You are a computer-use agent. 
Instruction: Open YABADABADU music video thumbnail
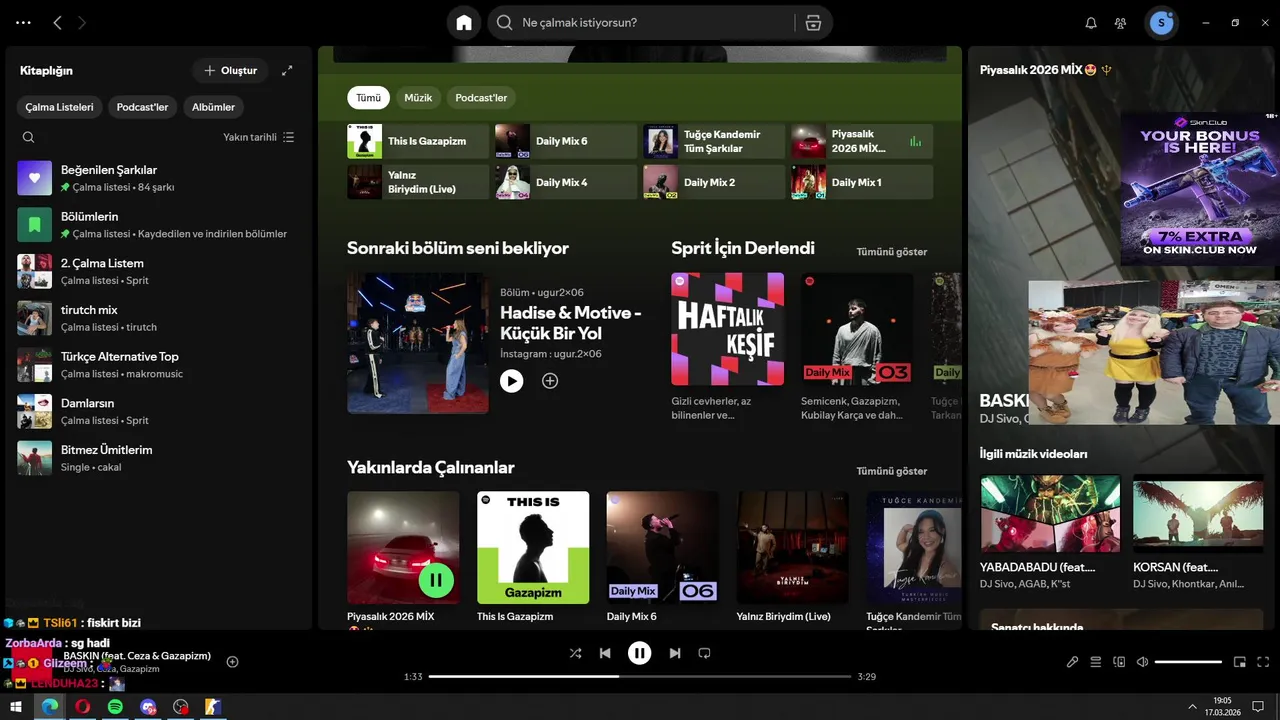coord(1050,514)
